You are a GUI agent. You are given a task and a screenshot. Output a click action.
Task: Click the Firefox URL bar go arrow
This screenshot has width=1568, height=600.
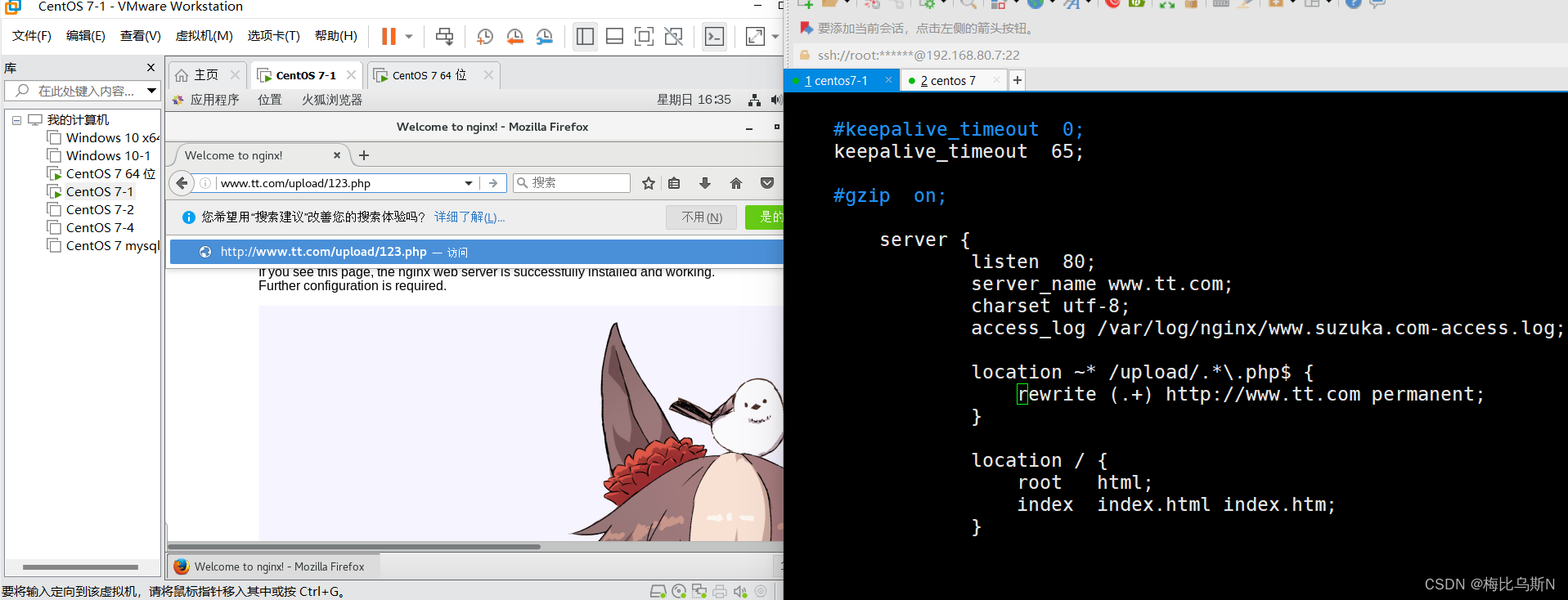click(493, 183)
